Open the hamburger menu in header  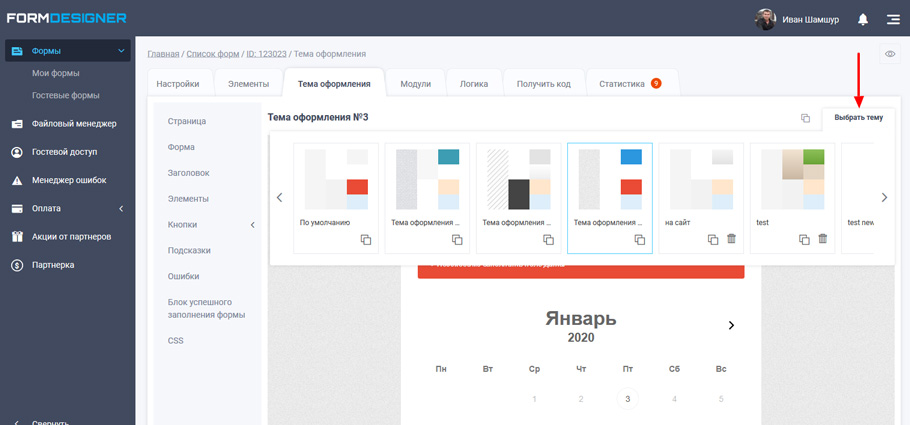pos(893,19)
